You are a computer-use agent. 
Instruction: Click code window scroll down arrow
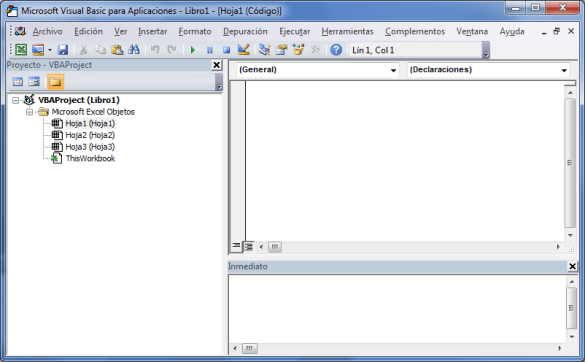point(570,235)
